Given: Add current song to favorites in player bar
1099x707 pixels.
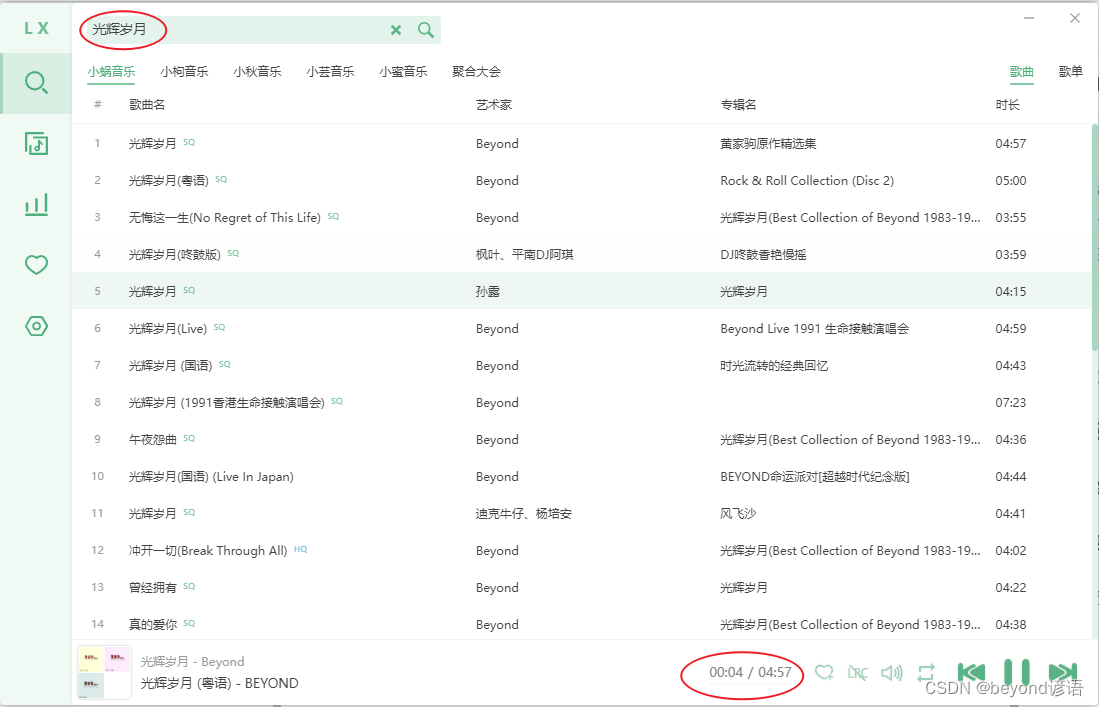Looking at the screenshot, I should 824,673.
